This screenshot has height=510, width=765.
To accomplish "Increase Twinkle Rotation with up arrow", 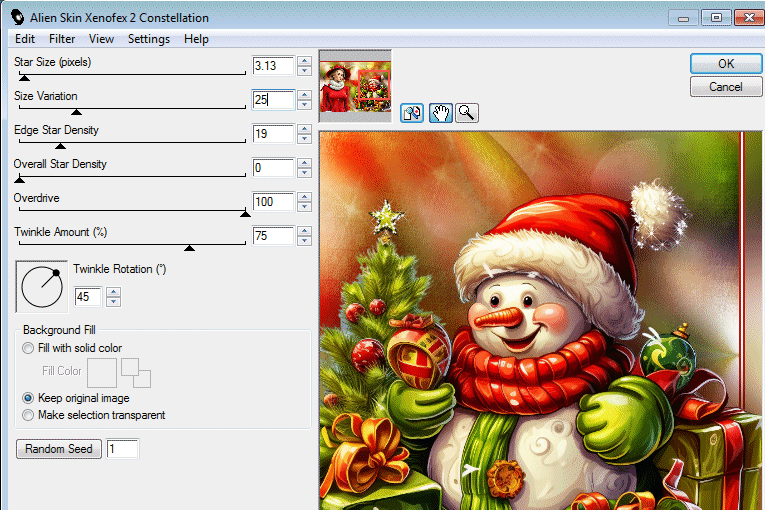I will (x=113, y=292).
